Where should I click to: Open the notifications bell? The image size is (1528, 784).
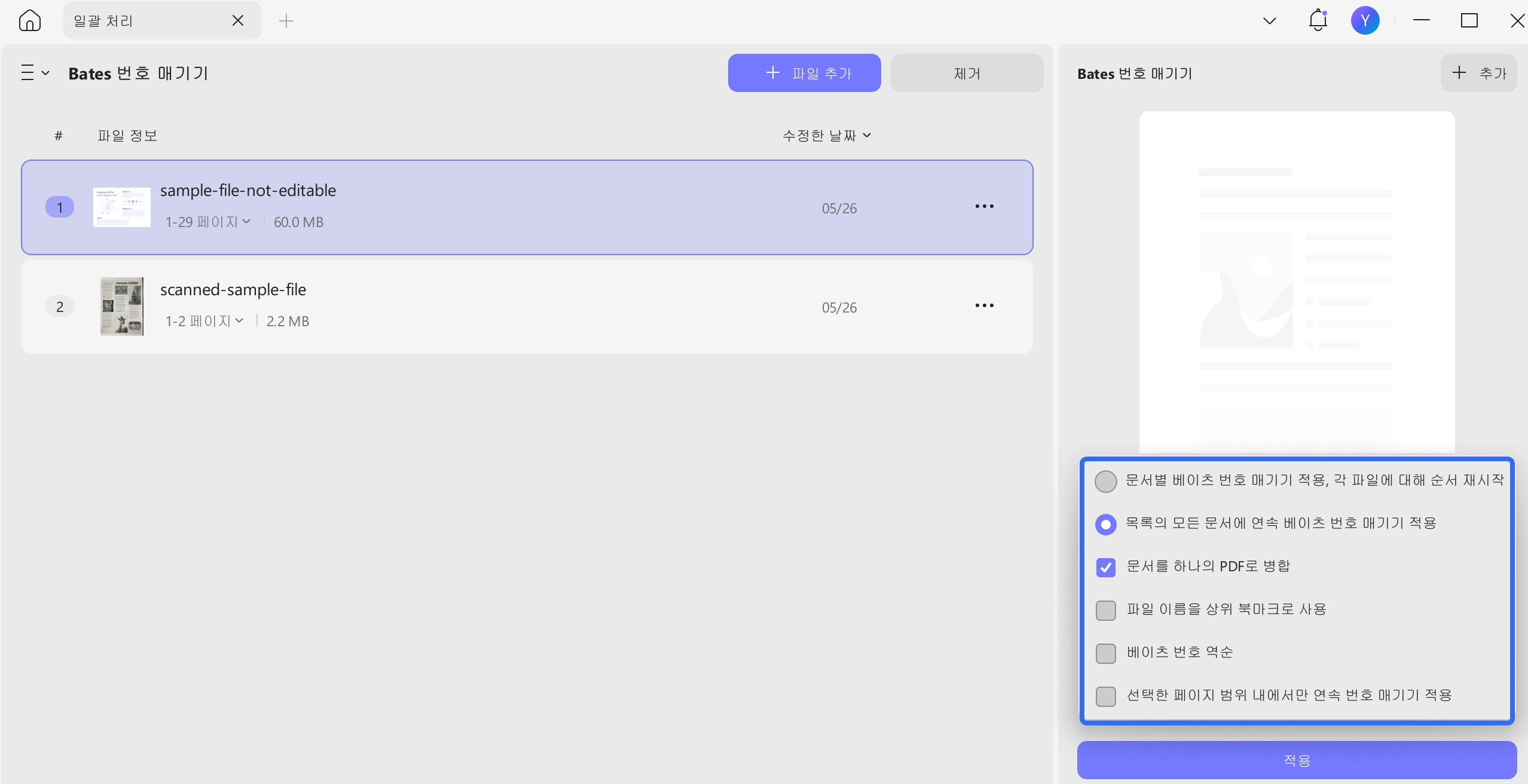click(x=1318, y=20)
